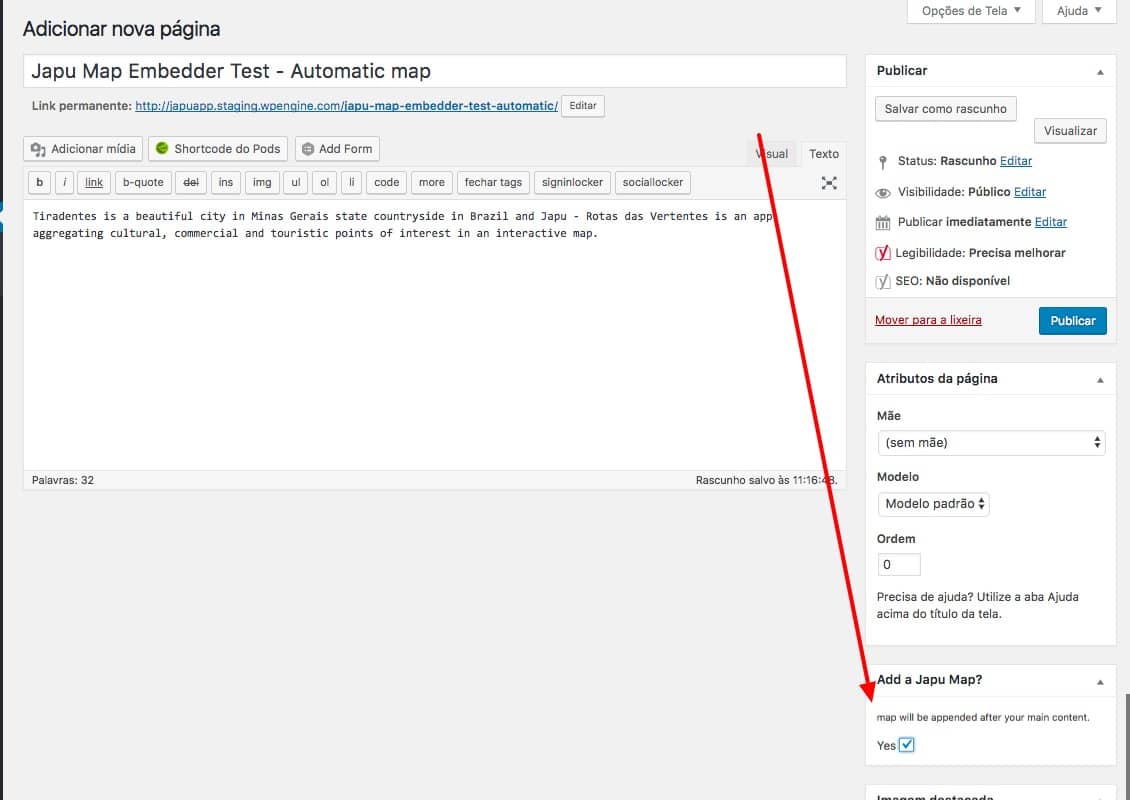Click Salvar como rascunho

point(946,109)
